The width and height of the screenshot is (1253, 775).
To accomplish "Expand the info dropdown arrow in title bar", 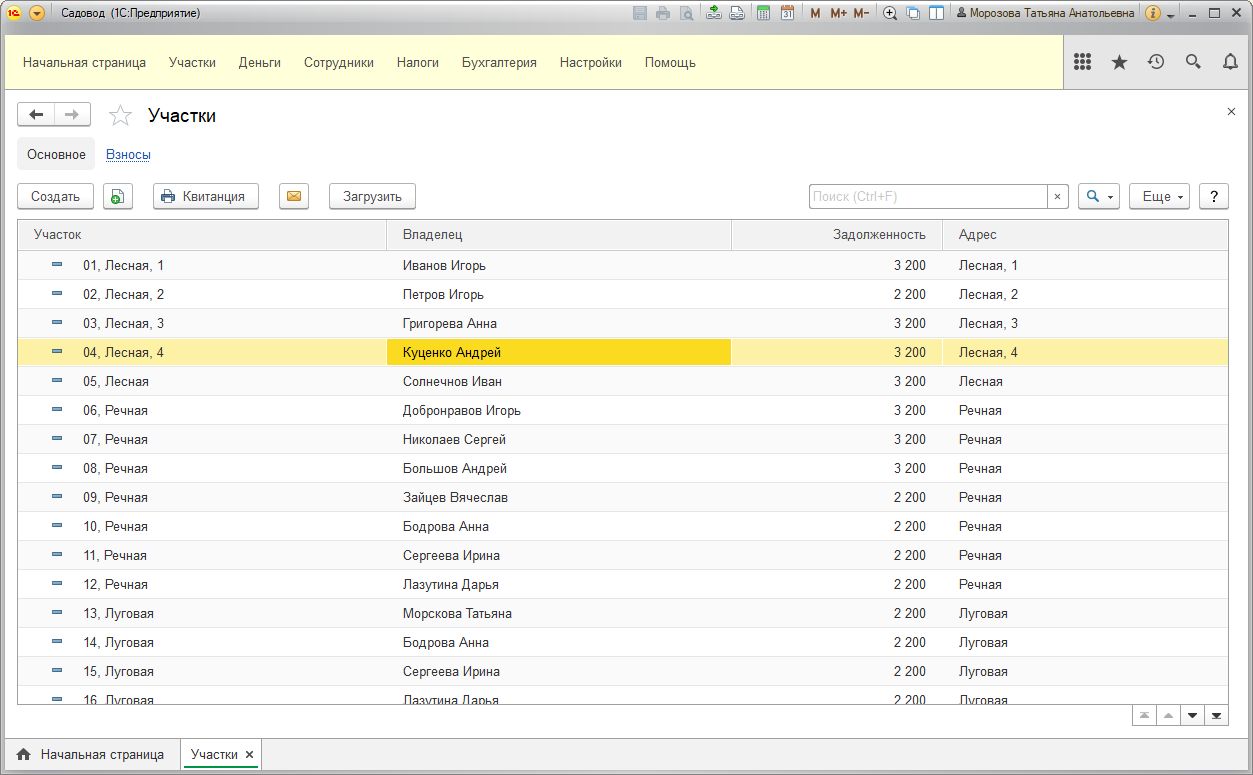I will (x=1170, y=15).
